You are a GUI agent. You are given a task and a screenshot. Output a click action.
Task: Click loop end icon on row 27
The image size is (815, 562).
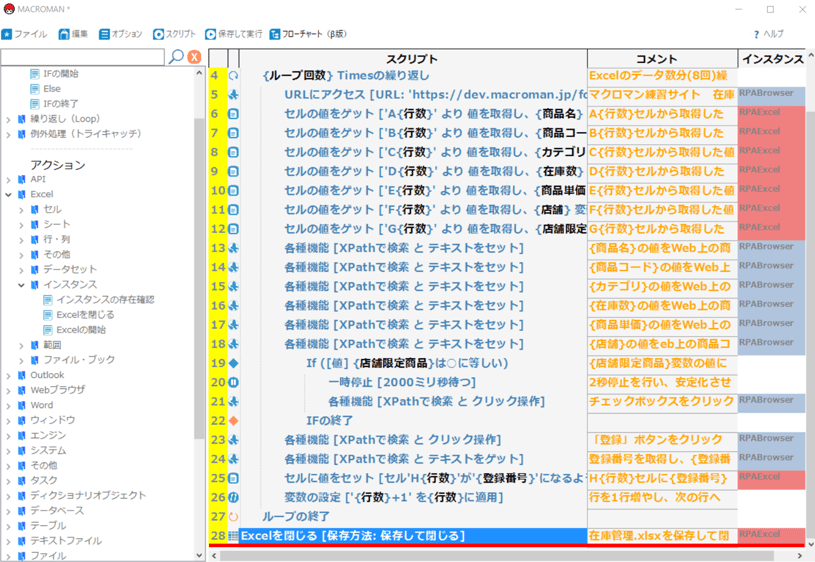[233, 517]
